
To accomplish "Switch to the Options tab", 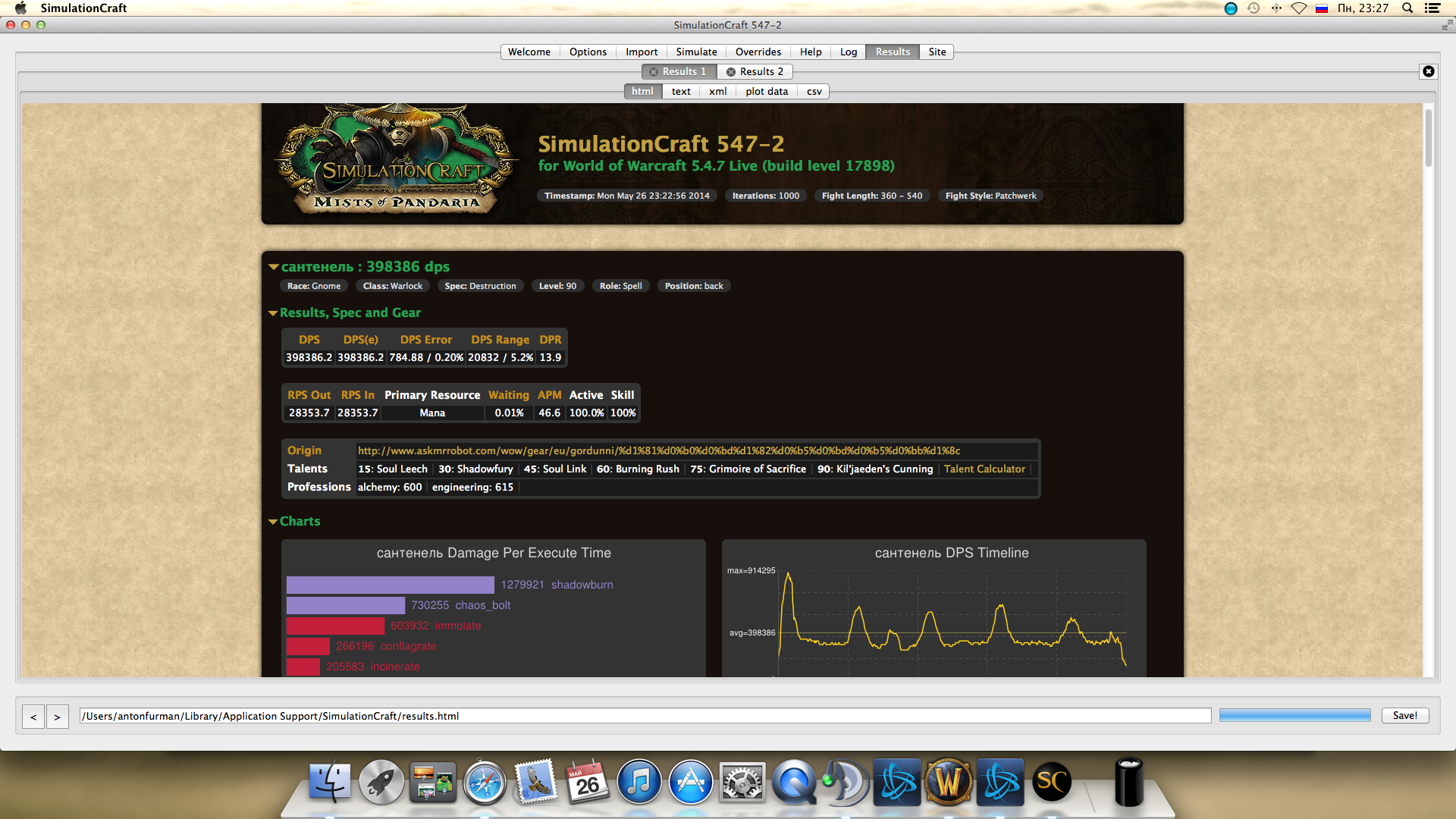I will (x=588, y=52).
